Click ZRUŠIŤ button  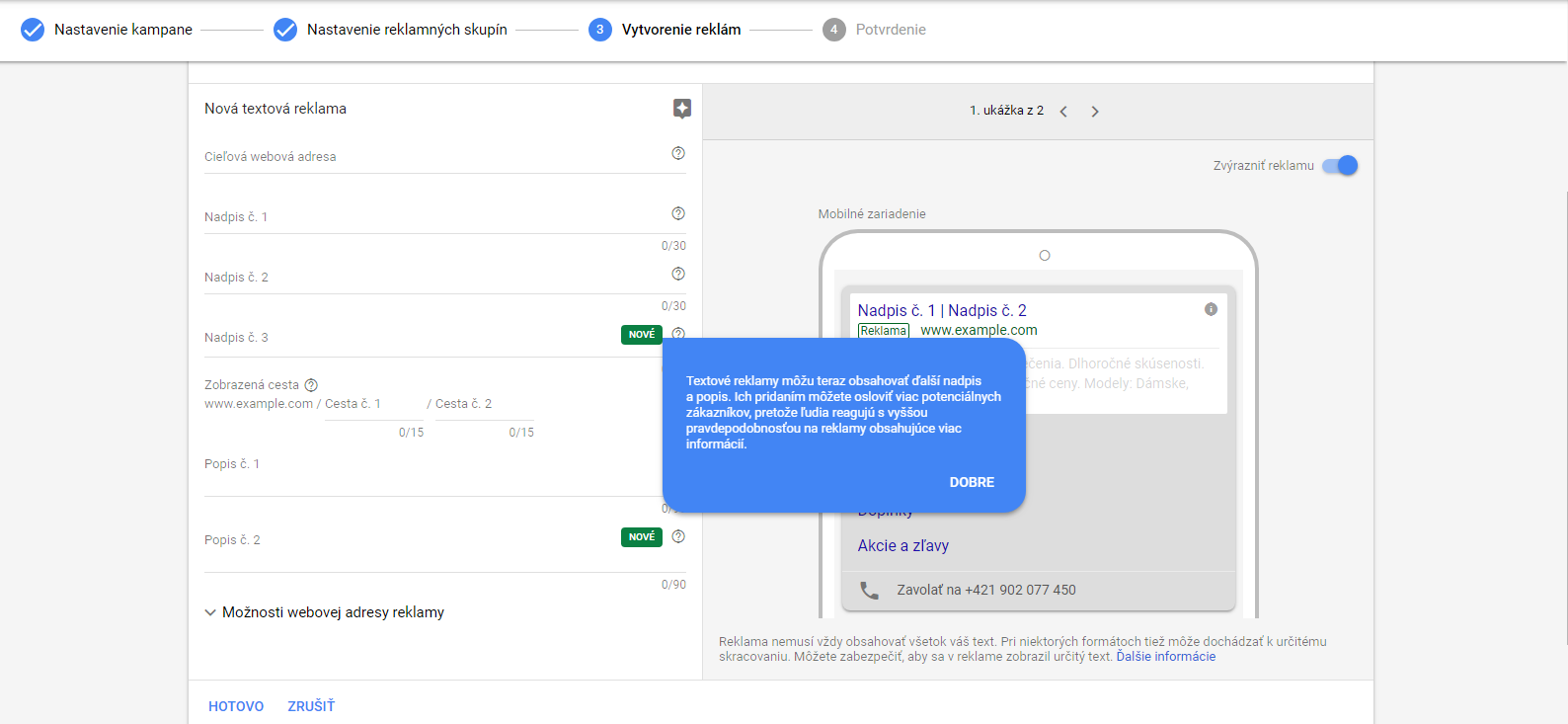(x=311, y=706)
